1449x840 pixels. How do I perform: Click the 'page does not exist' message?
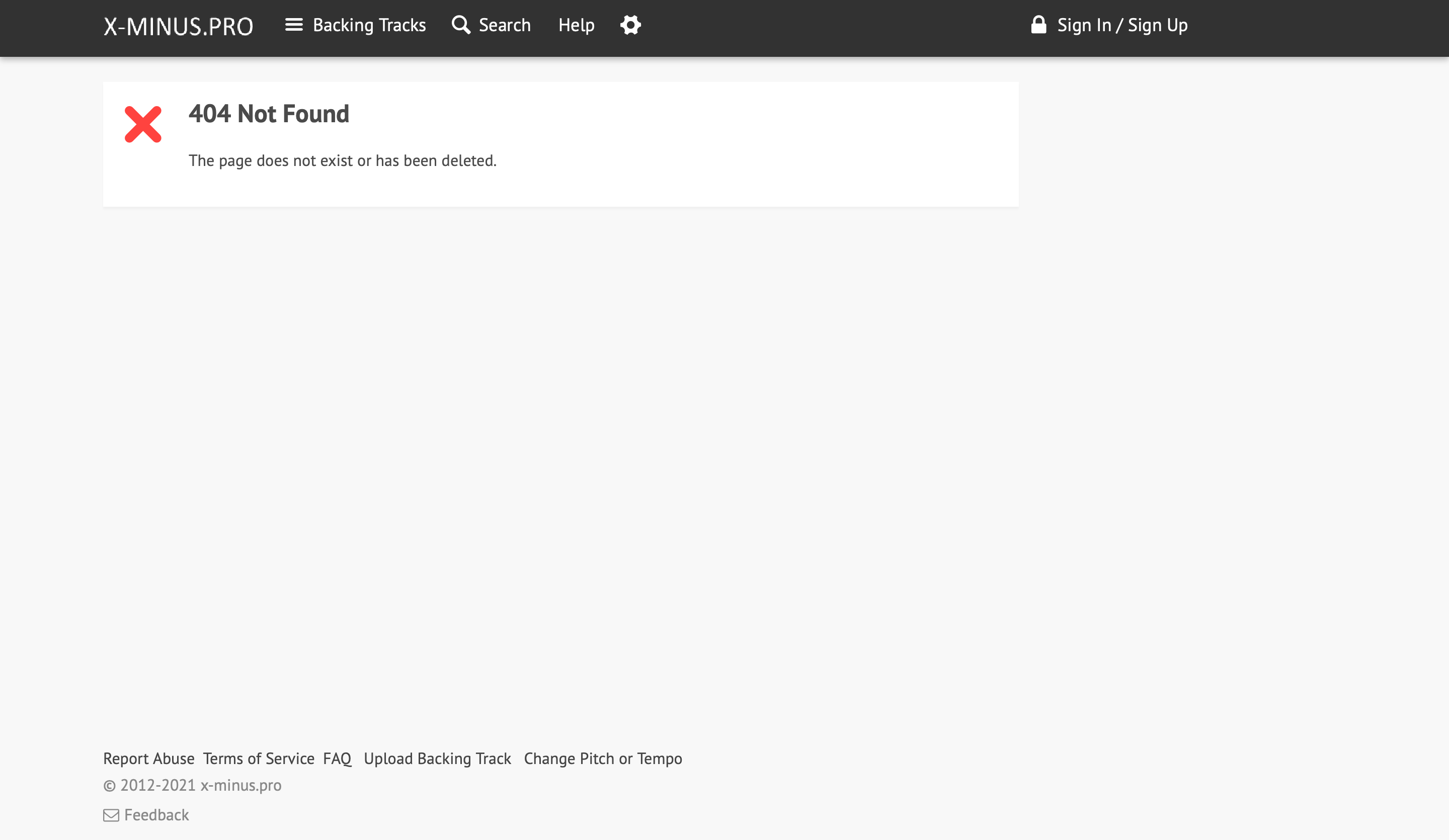coord(343,160)
